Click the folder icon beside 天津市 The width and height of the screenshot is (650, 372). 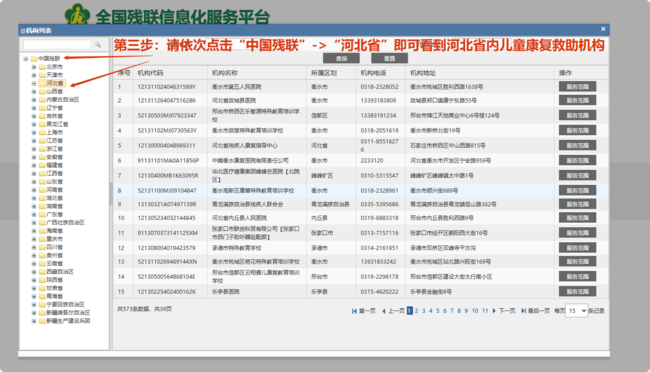(x=42, y=75)
